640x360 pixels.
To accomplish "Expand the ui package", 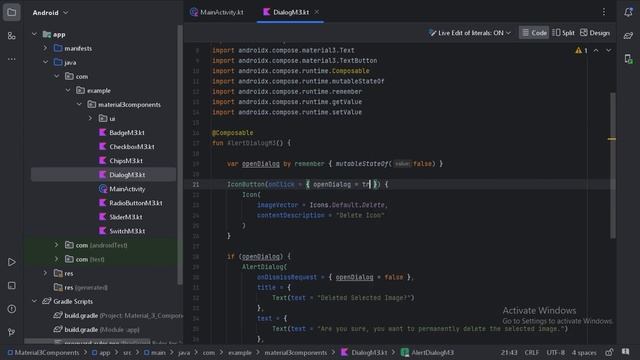I will click(90, 118).
